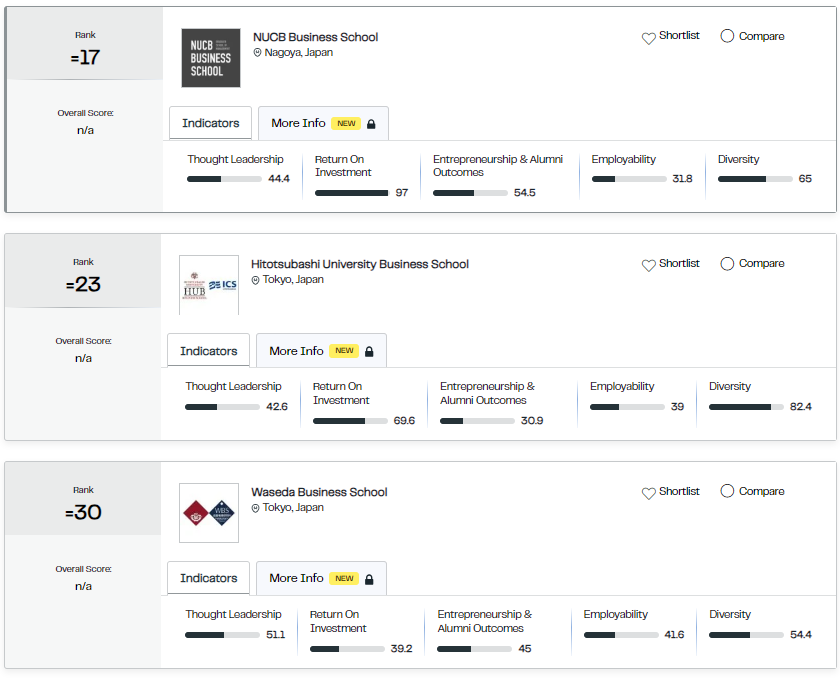Click Waseda Entrepreneurship score 45
The image size is (840, 678).
[525, 649]
